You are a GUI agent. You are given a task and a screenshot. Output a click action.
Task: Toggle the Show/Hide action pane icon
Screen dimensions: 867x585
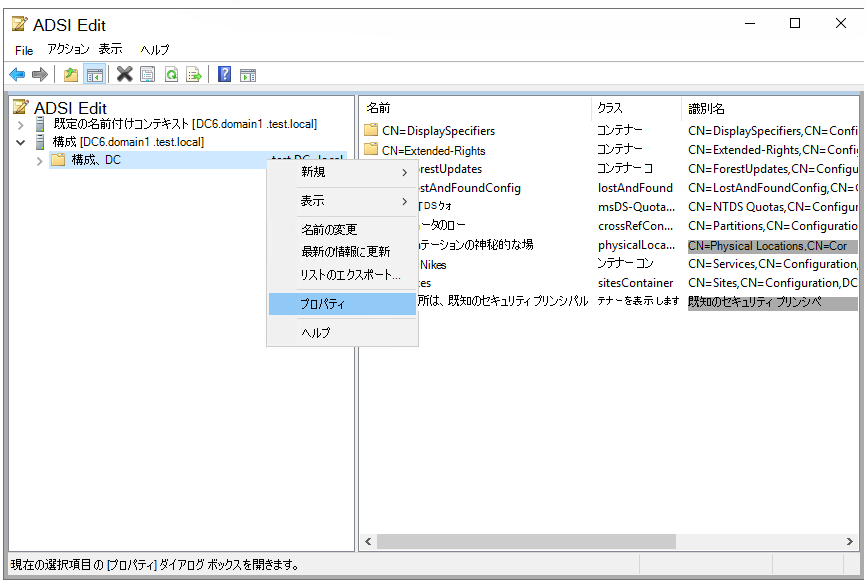[248, 75]
